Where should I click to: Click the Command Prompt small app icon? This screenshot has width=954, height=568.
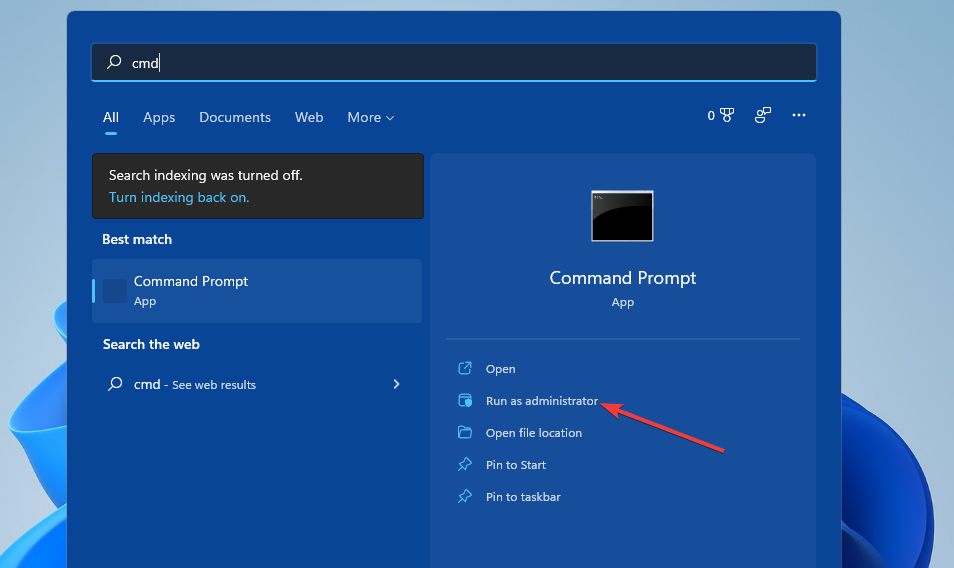(x=115, y=291)
